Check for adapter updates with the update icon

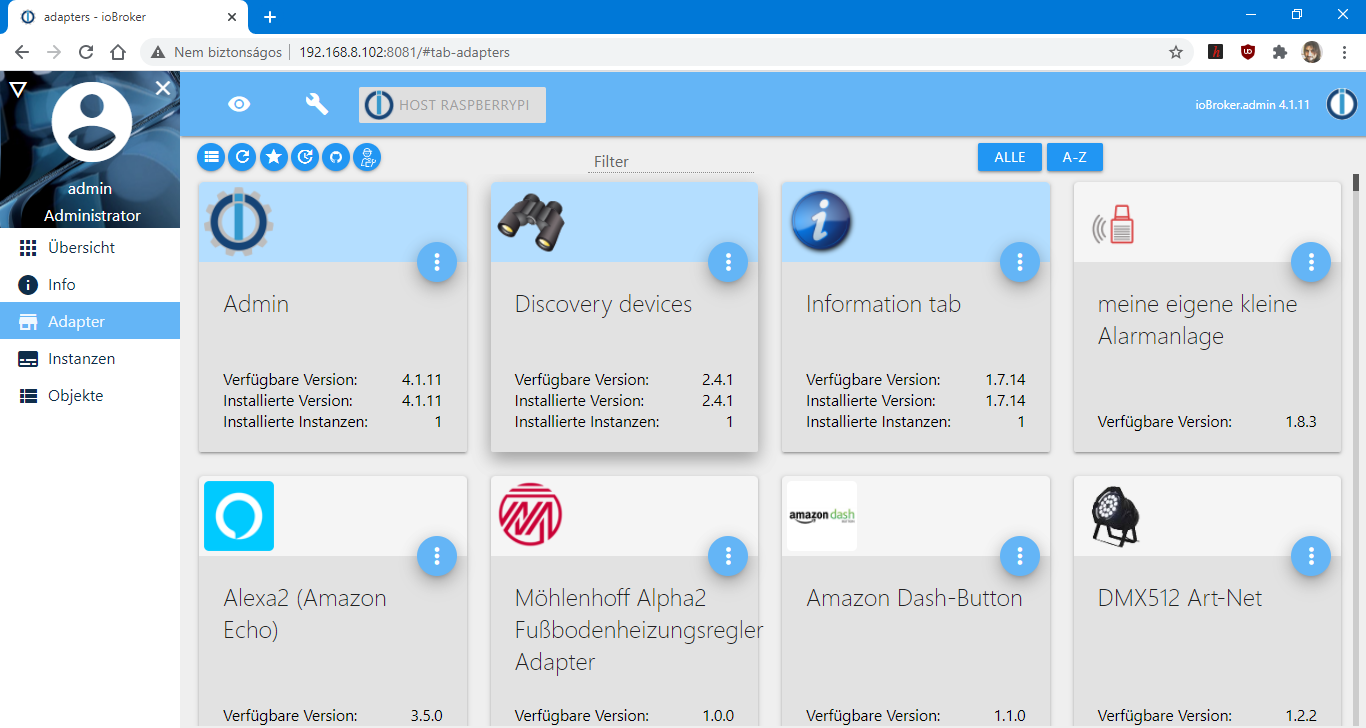pyautogui.click(x=304, y=157)
